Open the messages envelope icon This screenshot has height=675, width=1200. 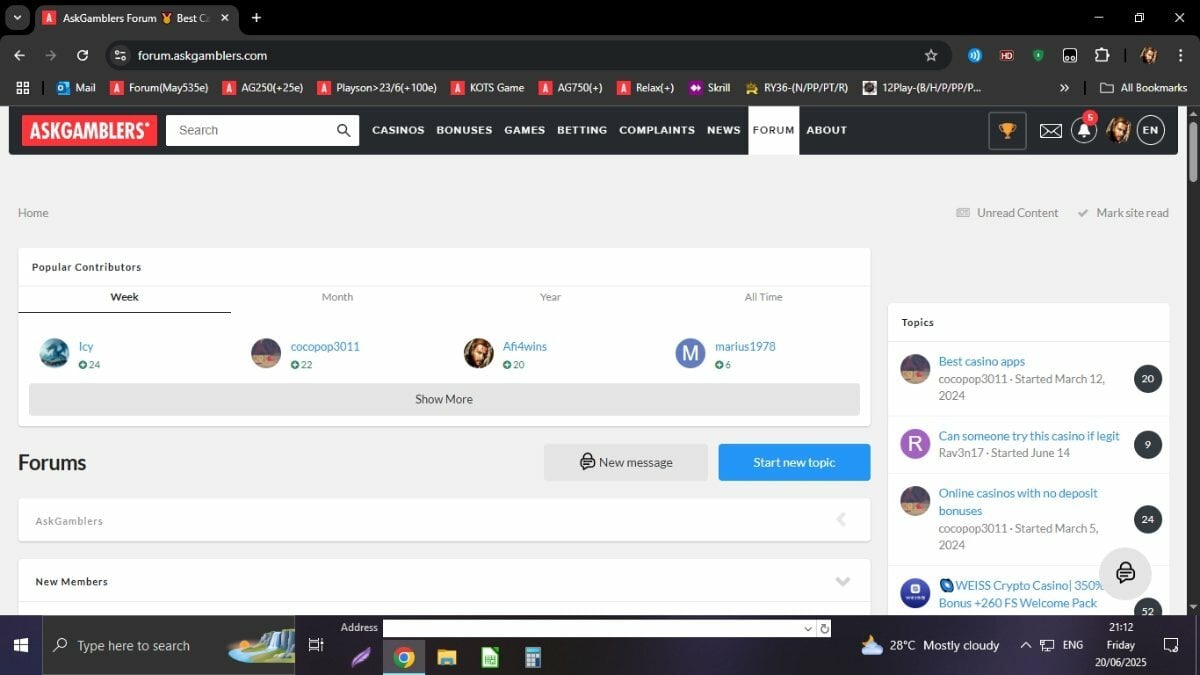[x=1050, y=130]
